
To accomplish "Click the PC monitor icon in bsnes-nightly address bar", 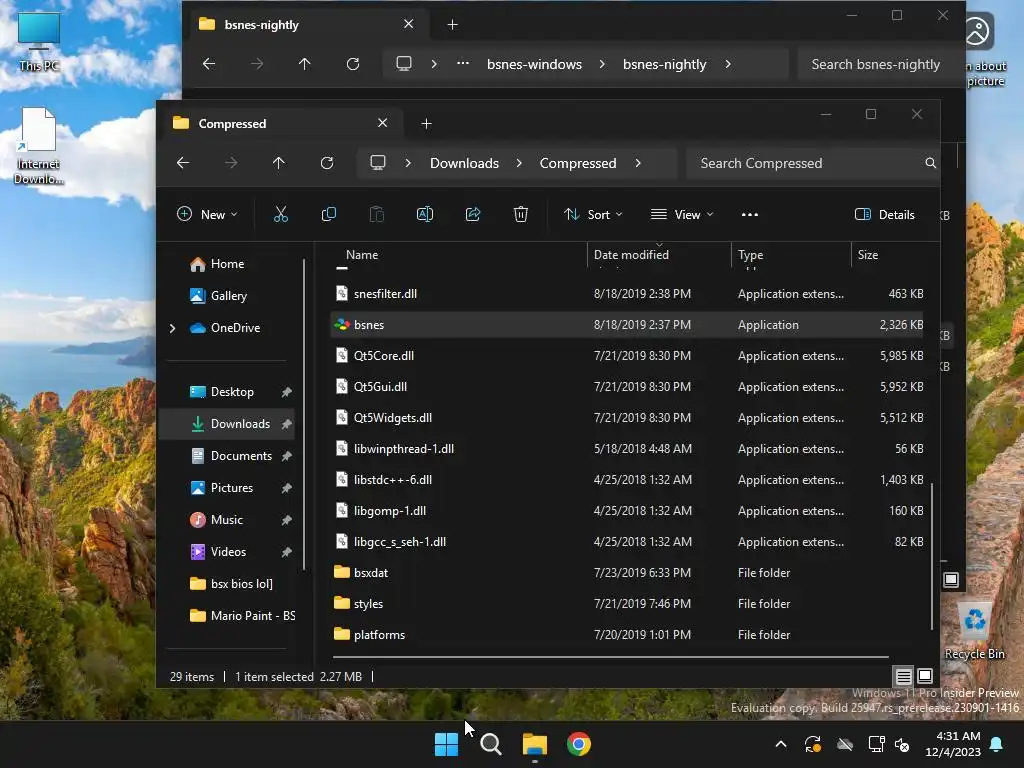I will 404,63.
